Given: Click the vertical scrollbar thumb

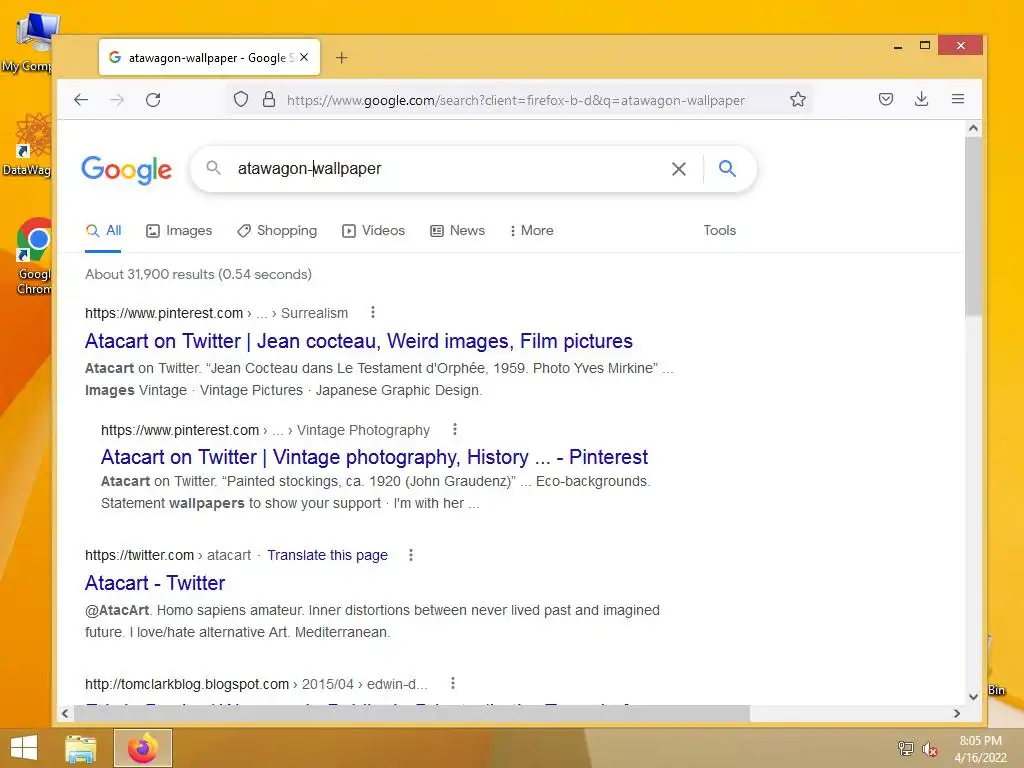Looking at the screenshot, I should tap(973, 227).
